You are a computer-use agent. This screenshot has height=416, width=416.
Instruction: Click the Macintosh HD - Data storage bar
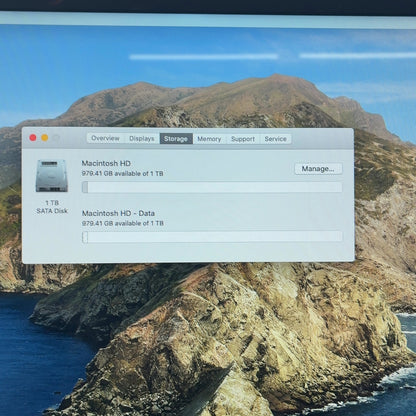click(212, 237)
